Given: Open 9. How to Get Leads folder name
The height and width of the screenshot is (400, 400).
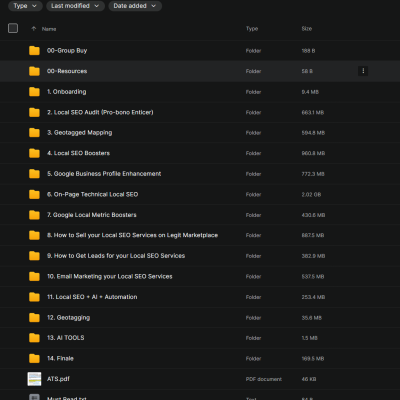Looking at the screenshot, I should [116, 256].
